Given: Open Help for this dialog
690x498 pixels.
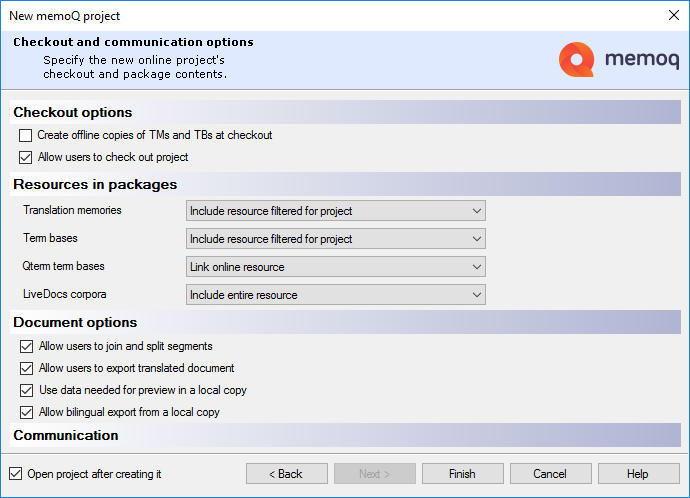Looking at the screenshot, I should 637,474.
